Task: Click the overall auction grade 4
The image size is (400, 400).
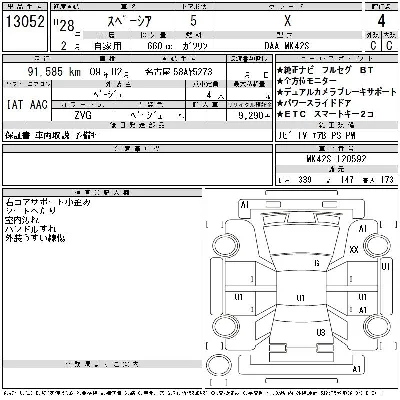Action: point(381,21)
